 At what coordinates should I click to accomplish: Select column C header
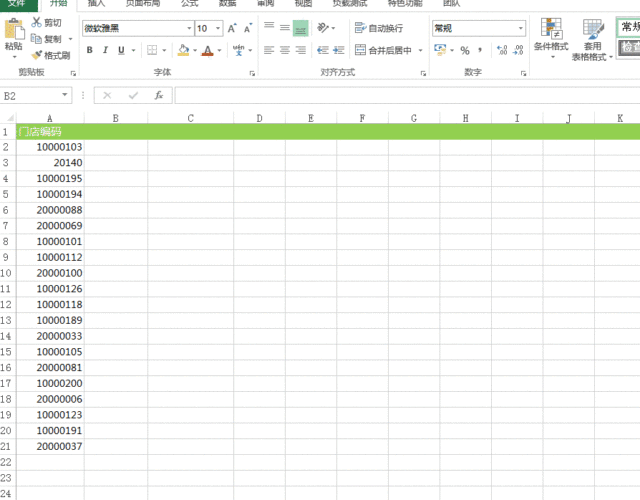(191, 118)
